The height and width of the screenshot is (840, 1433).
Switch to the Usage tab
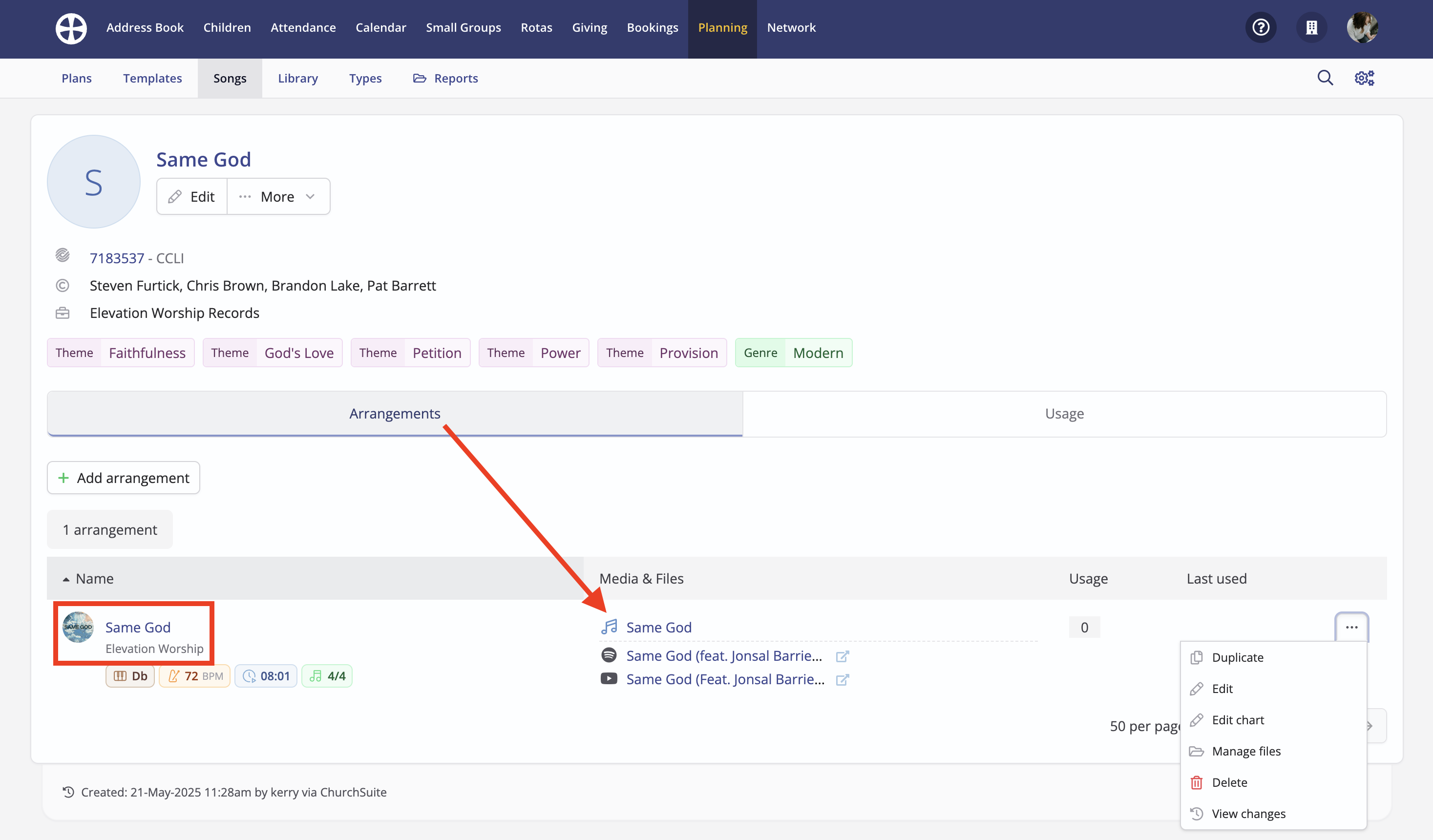pos(1065,414)
